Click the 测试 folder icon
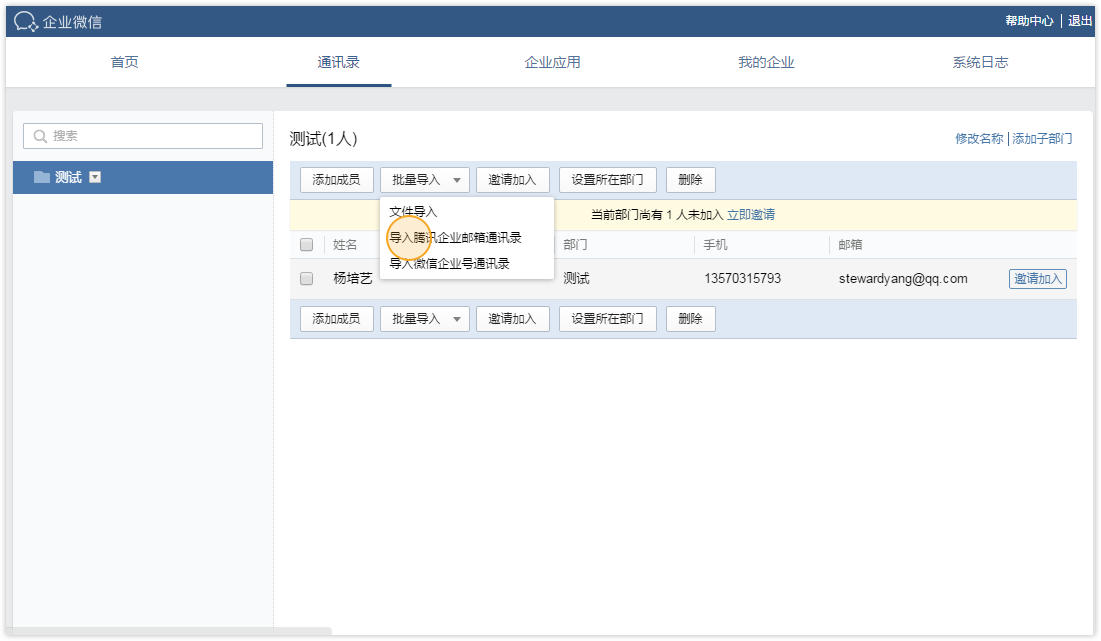 (x=42, y=177)
